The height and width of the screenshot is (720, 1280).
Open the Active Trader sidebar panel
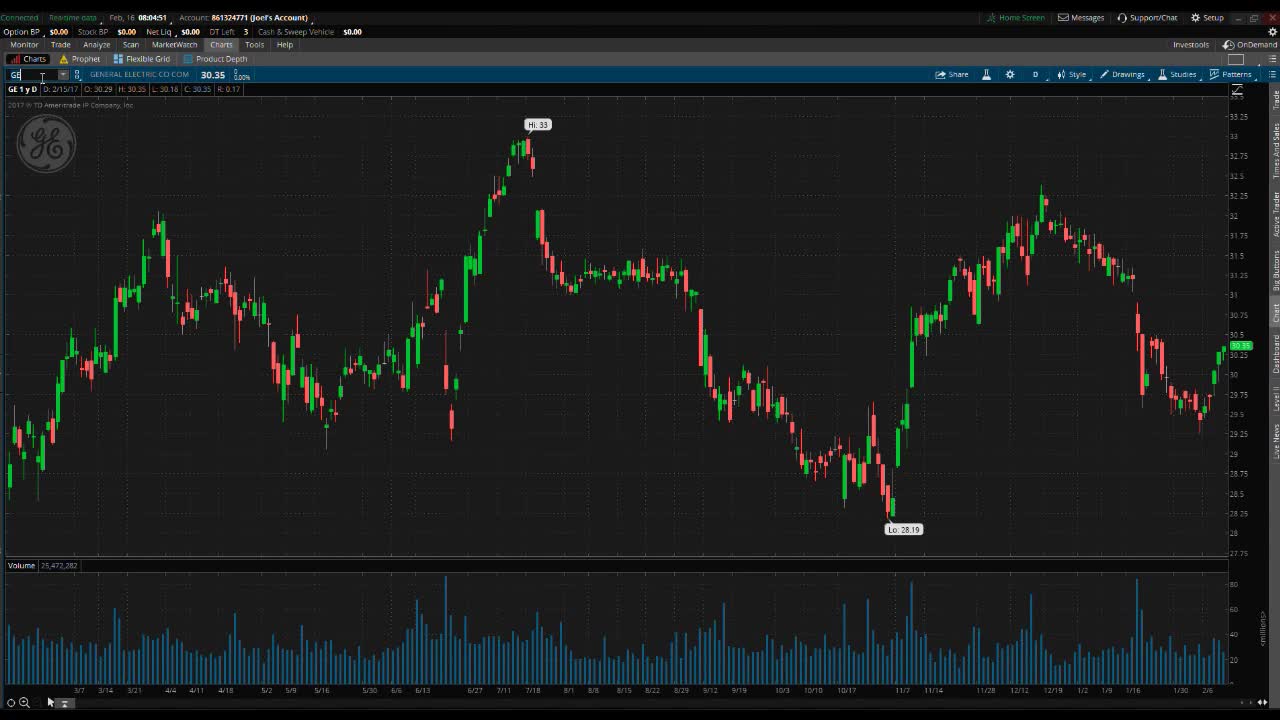tap(1275, 214)
